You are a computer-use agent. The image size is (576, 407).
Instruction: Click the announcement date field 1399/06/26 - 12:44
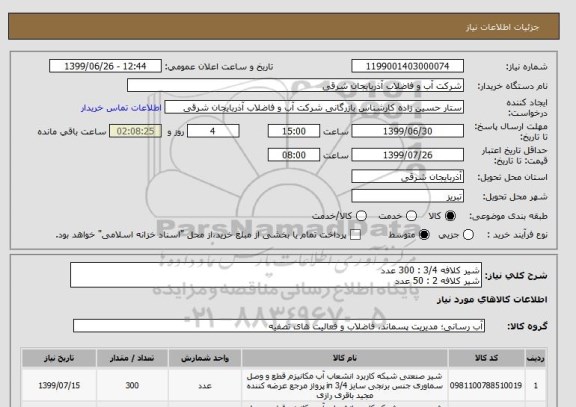click(105, 66)
